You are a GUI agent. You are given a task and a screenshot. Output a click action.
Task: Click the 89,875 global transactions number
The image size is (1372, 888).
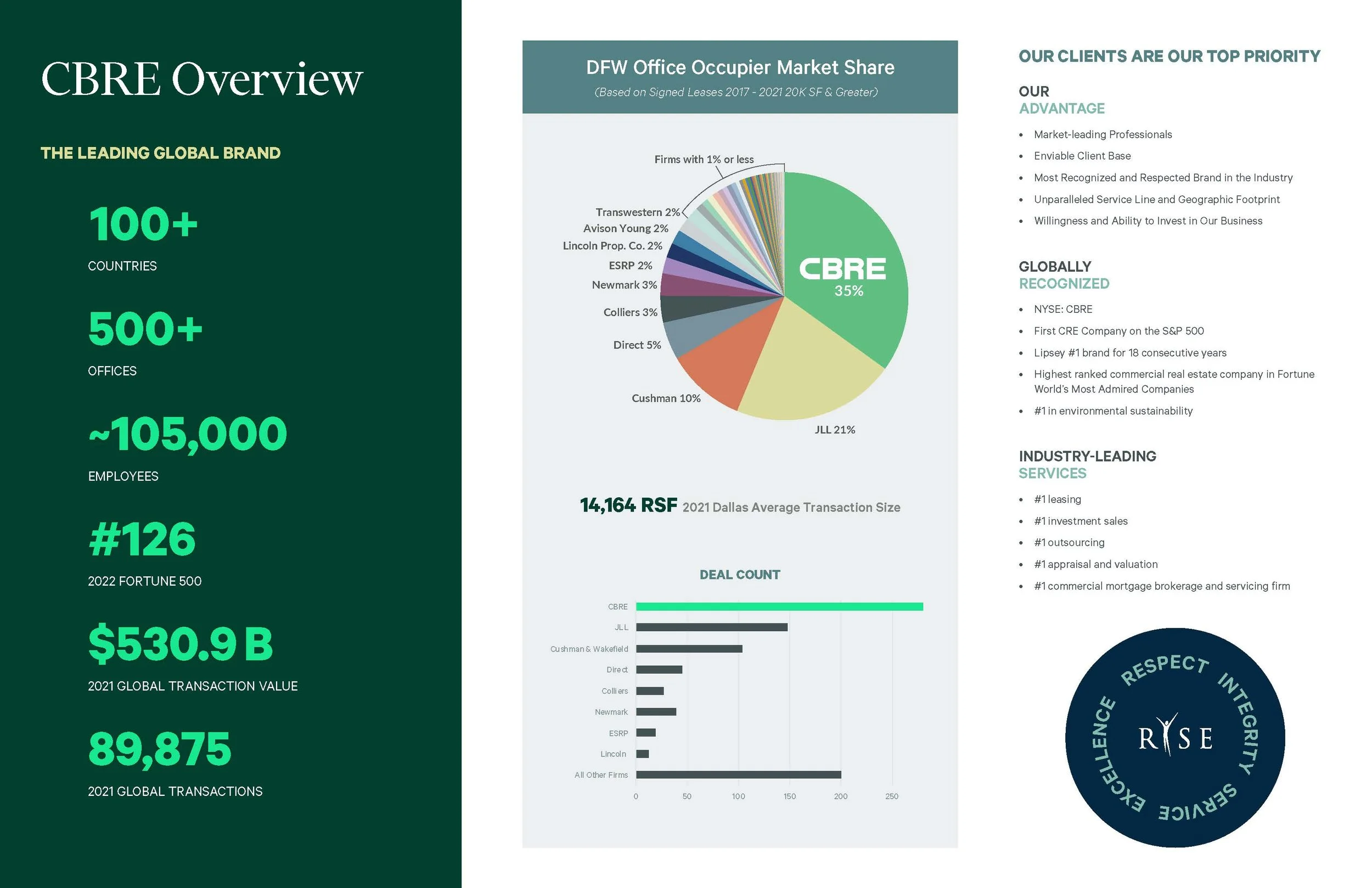(x=160, y=749)
